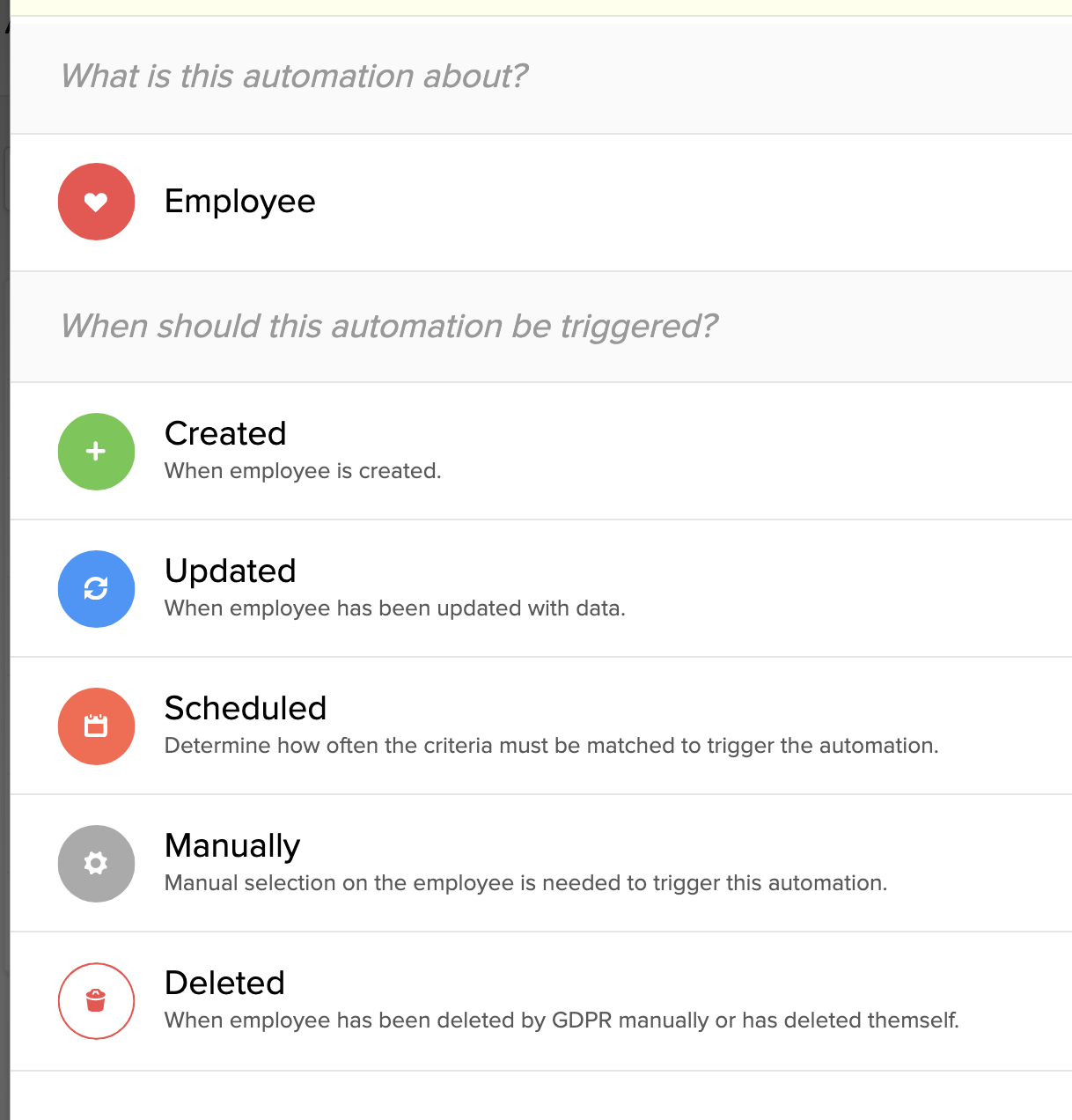Click 'When employee has been updated with data' text
The image size is (1072, 1120).
[x=394, y=608]
